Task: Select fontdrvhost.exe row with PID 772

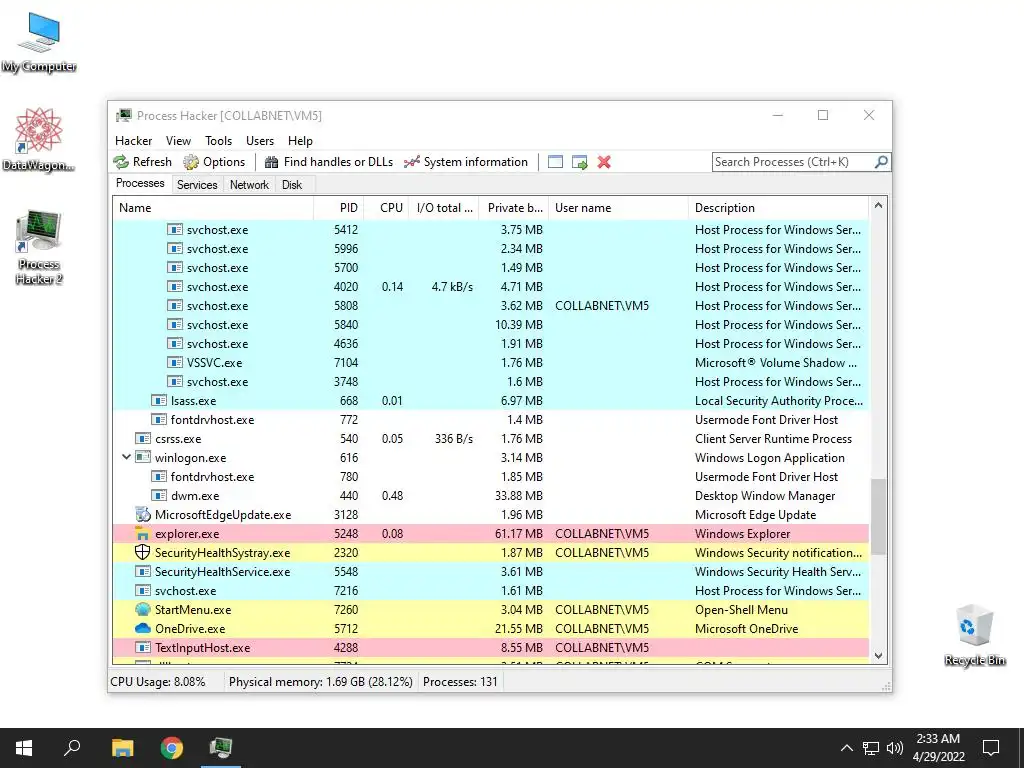Action: click(490, 419)
